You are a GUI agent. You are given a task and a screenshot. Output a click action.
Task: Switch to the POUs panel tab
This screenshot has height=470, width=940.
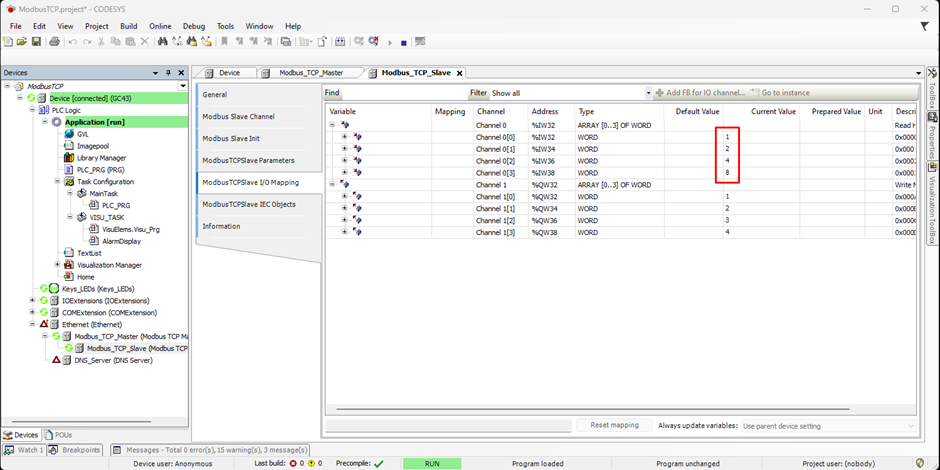point(59,435)
